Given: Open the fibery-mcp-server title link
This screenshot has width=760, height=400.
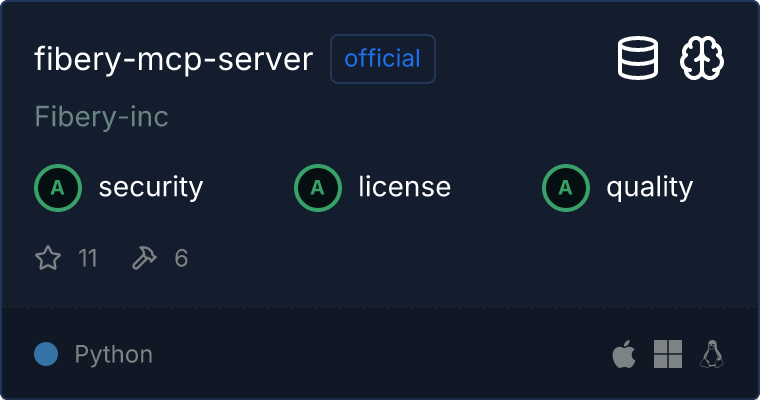Looking at the screenshot, I should (x=174, y=59).
